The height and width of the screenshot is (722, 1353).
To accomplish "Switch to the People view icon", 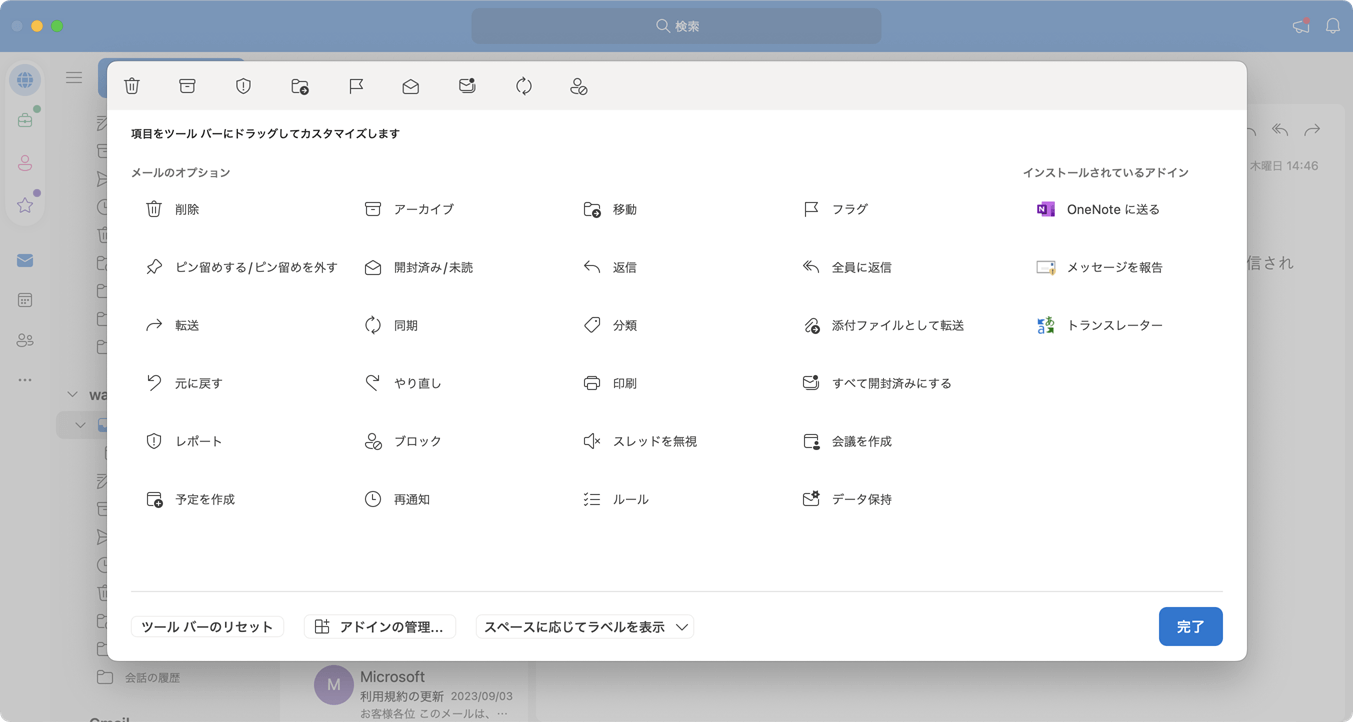I will coord(25,340).
